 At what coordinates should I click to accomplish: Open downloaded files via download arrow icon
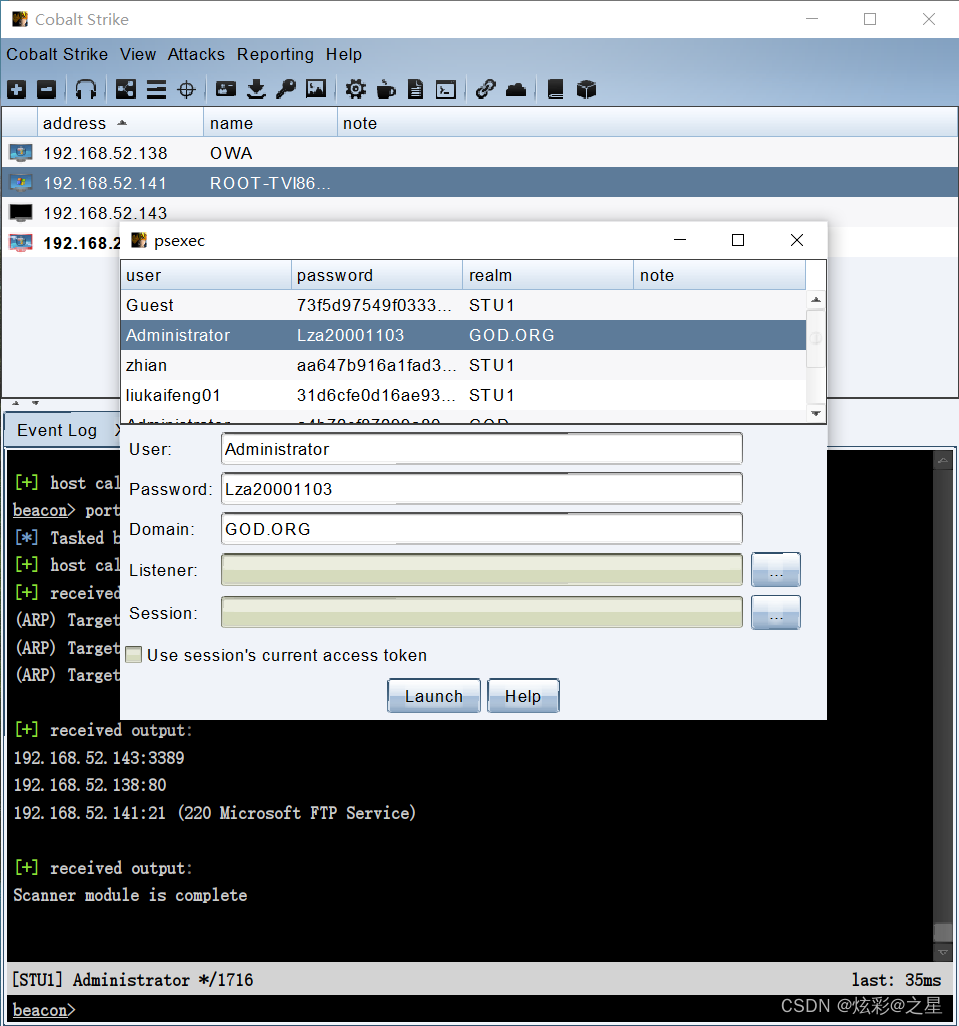pyautogui.click(x=256, y=89)
